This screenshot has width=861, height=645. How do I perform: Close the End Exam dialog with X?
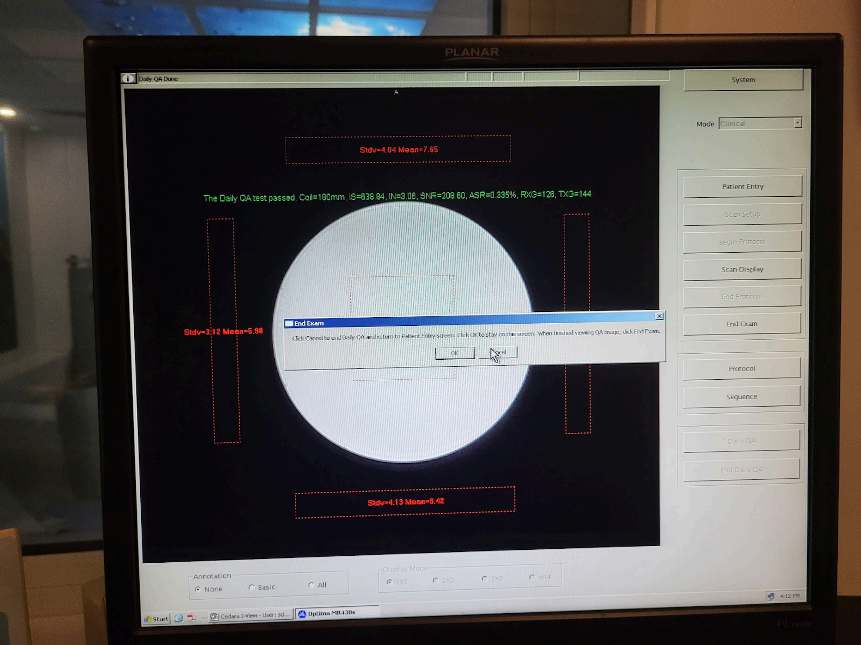659,316
